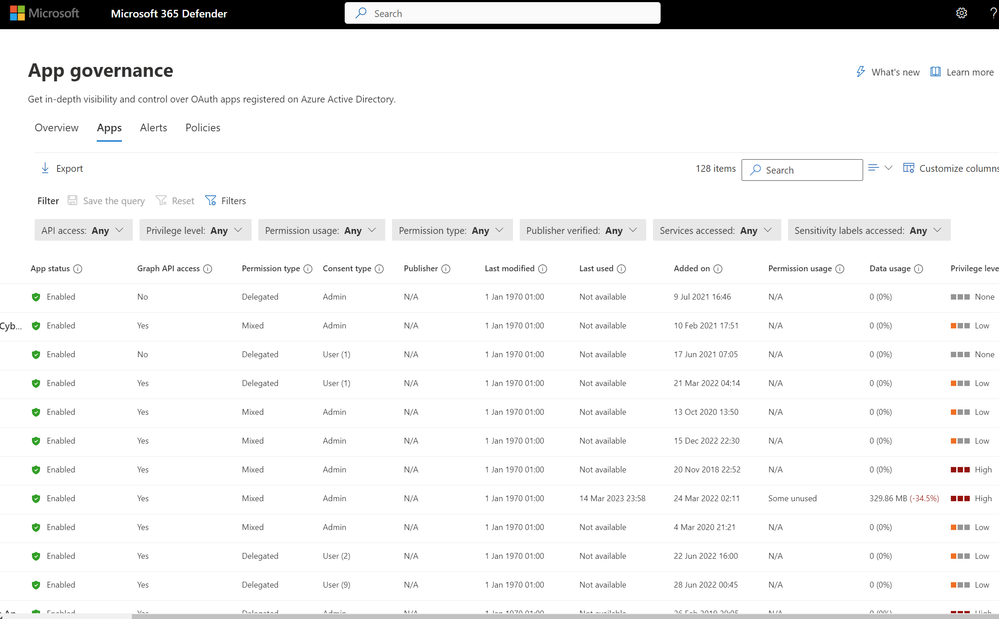Click the Learn more book icon
The width and height of the screenshot is (999, 619).
[x=935, y=71]
